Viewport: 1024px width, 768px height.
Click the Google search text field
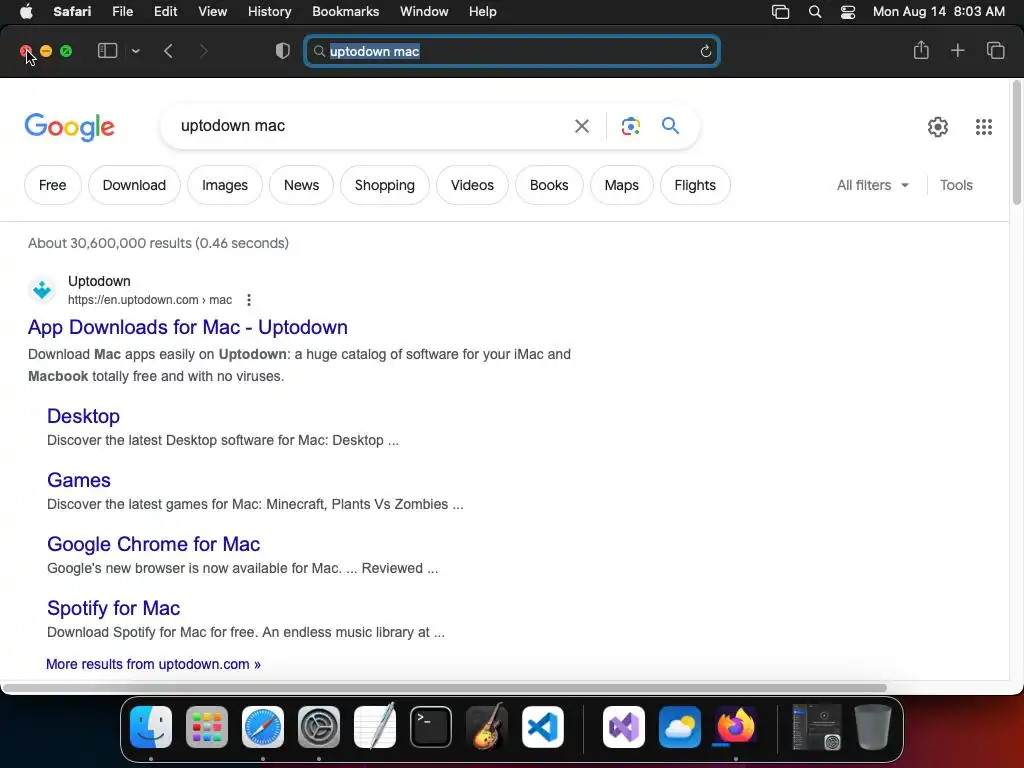click(372, 126)
